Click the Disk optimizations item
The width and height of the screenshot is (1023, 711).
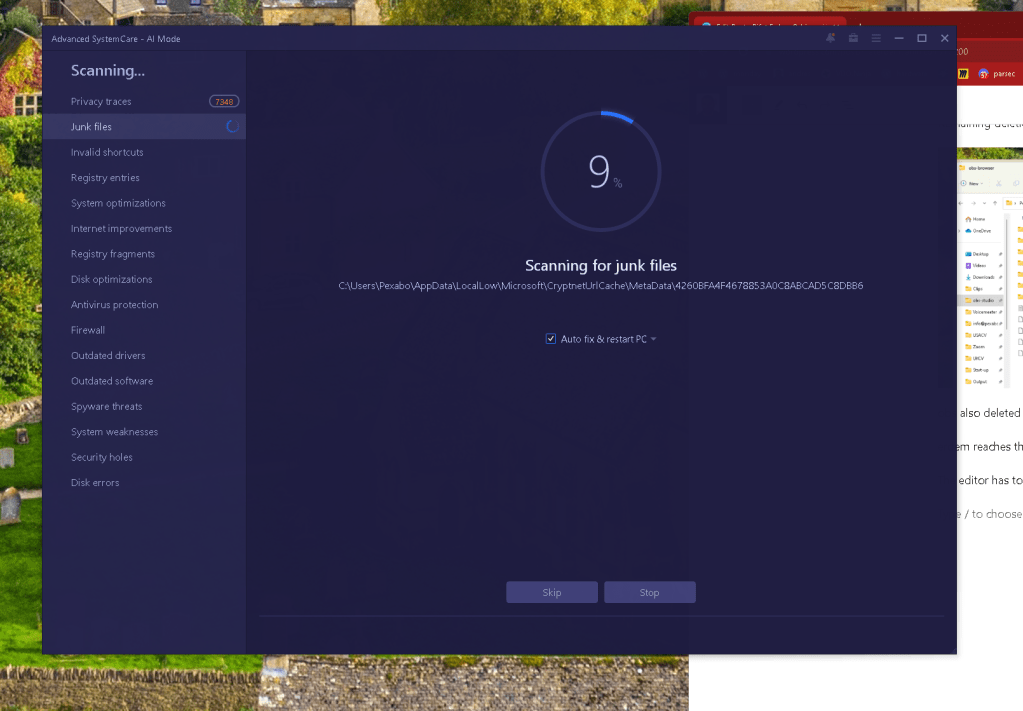pyautogui.click(x=144, y=279)
